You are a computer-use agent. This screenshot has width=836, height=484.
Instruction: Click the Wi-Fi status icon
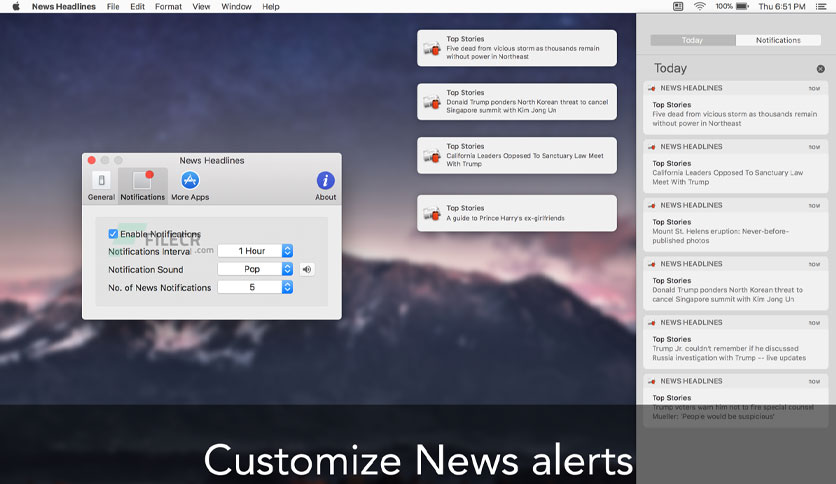click(x=700, y=6)
